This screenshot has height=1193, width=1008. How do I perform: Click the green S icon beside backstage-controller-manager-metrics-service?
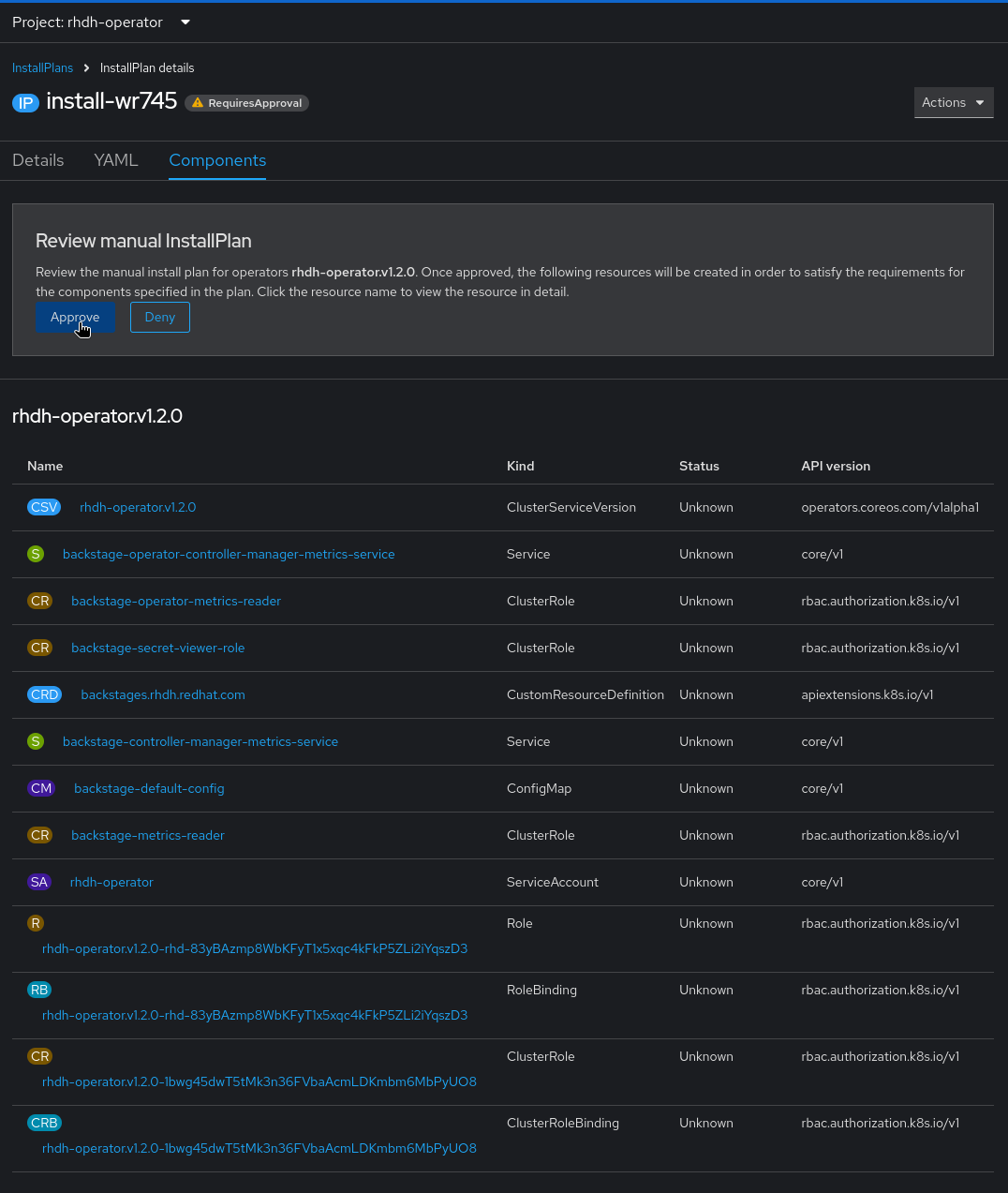click(x=36, y=741)
